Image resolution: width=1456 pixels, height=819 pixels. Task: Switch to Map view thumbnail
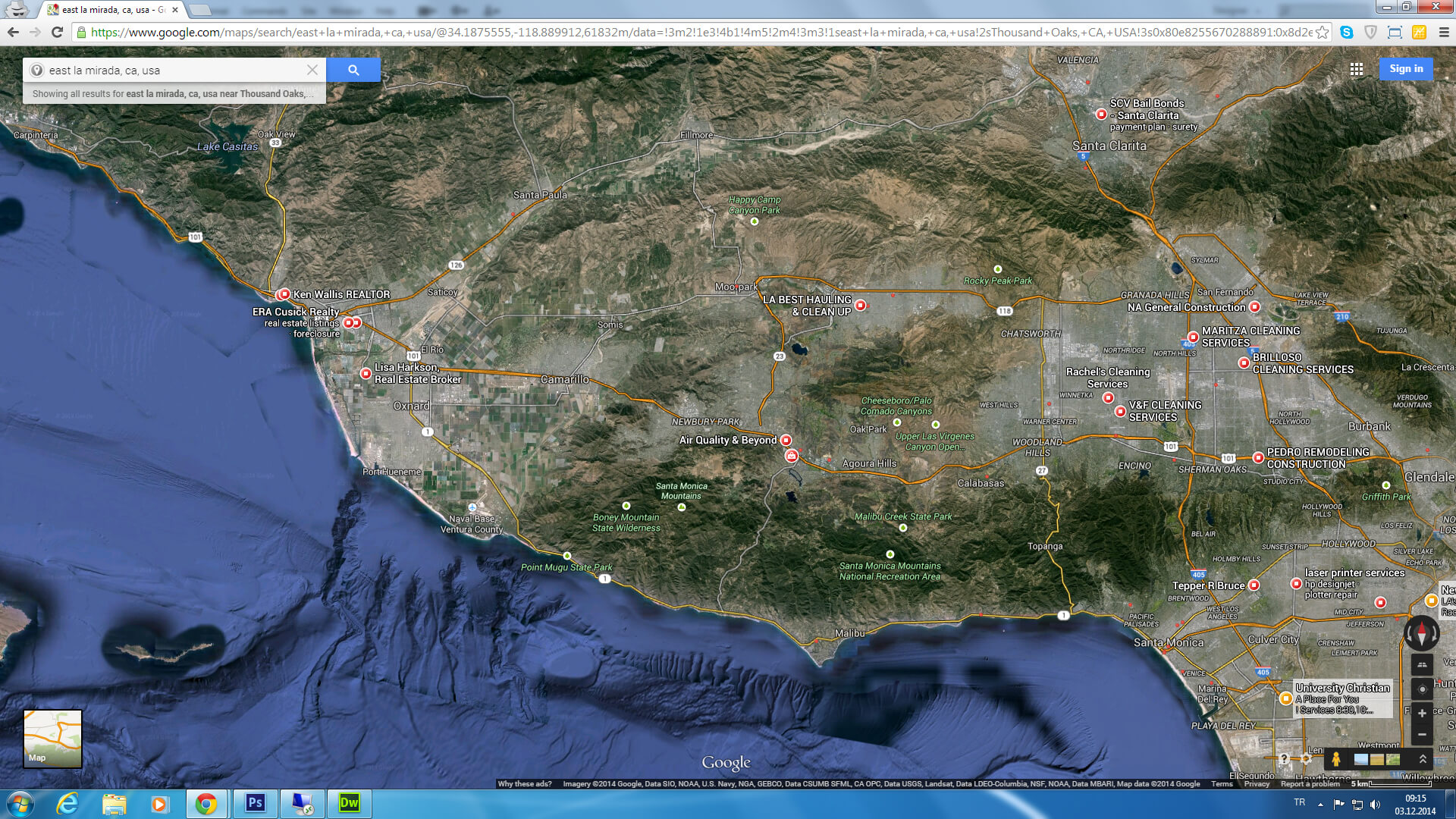click(52, 739)
